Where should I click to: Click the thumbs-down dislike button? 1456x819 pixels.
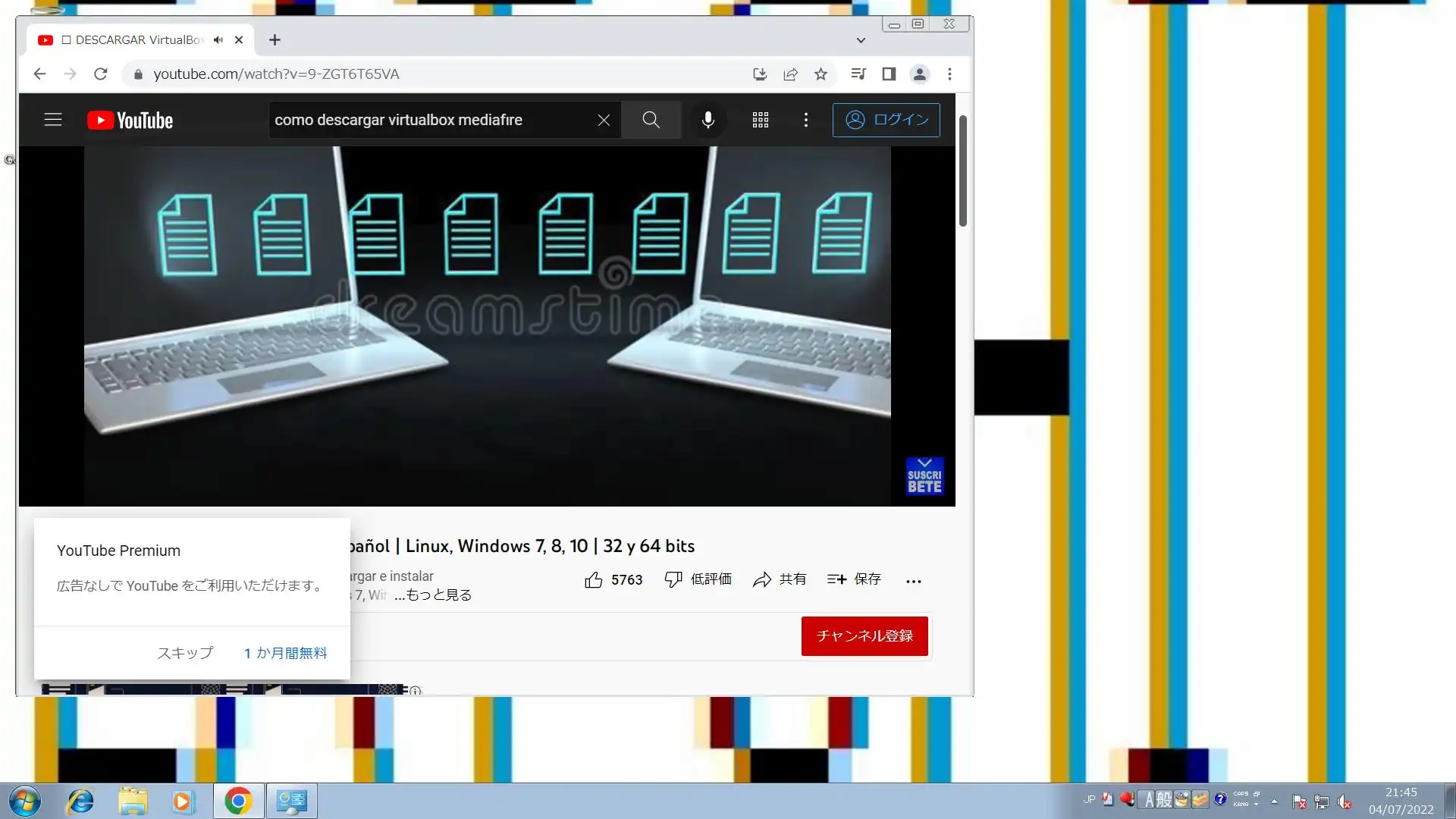point(673,580)
